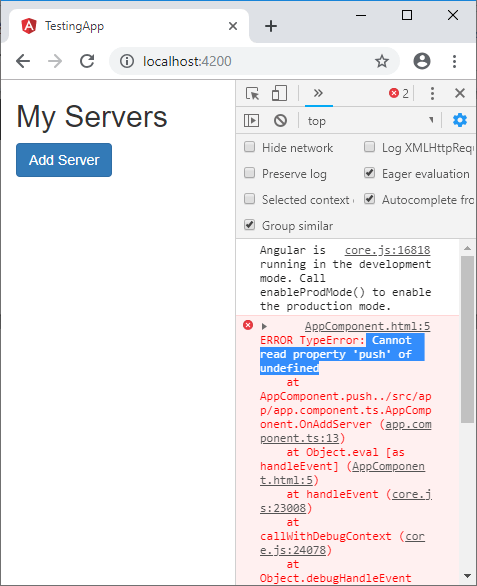The width and height of the screenshot is (477, 586).
Task: Click the red error icon beside TypeError
Action: point(248,325)
